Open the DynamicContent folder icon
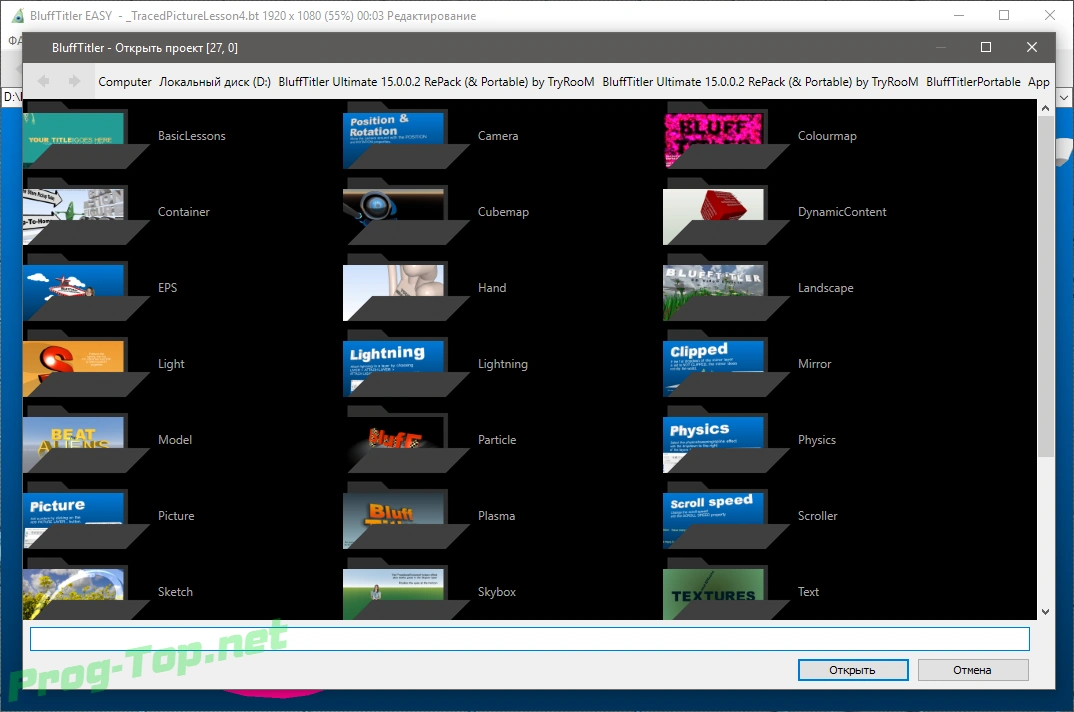1074x712 pixels. [726, 211]
